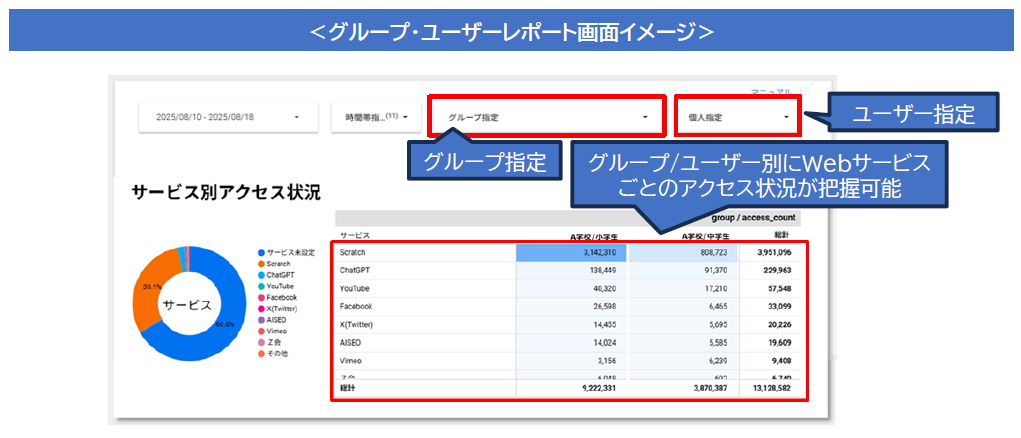This screenshot has height=438, width=1021.
Task: Select the Facebook legend marker
Action: pos(261,297)
